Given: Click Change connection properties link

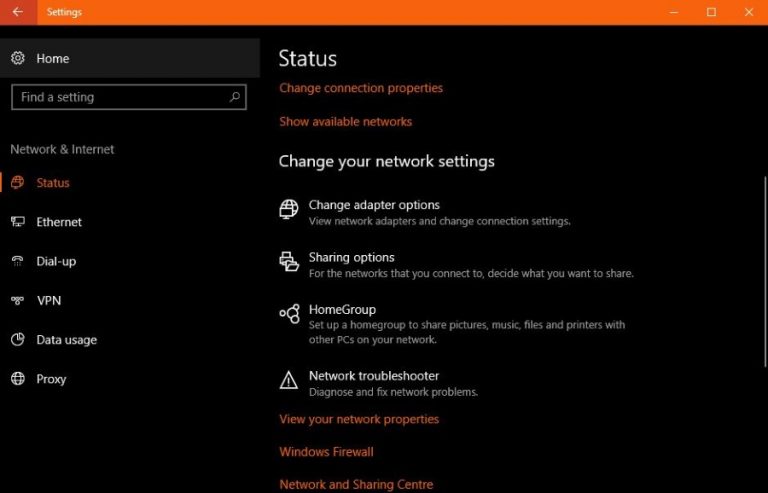Looking at the screenshot, I should click(x=361, y=88).
